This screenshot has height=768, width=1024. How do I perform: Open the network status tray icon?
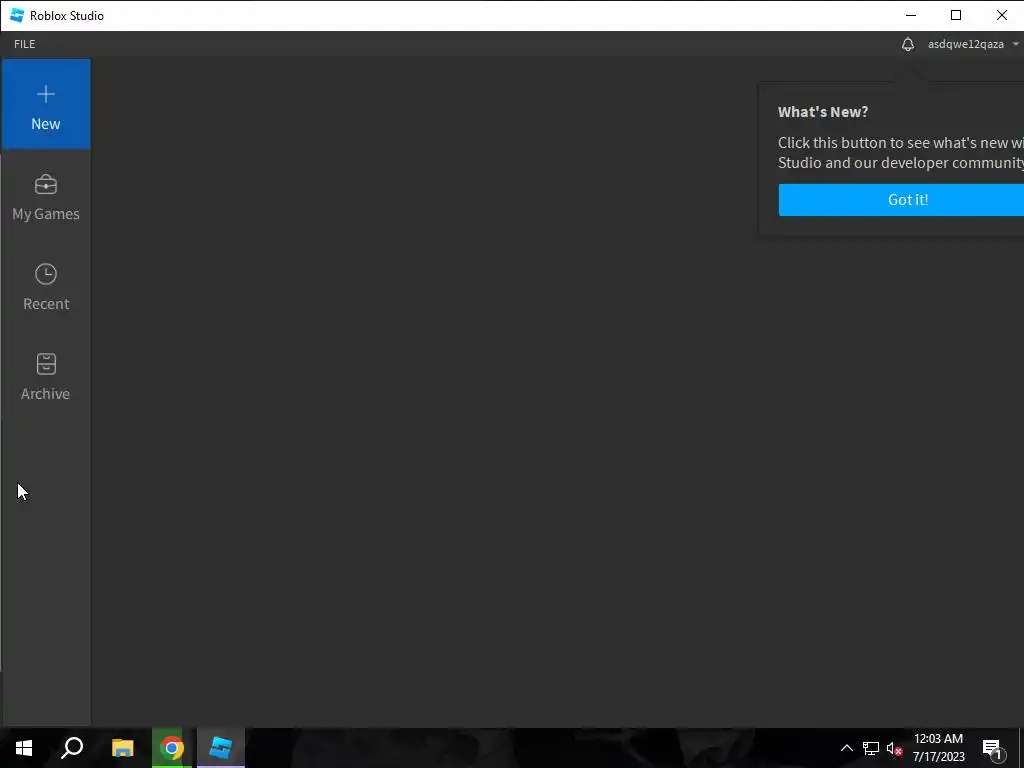tap(871, 748)
